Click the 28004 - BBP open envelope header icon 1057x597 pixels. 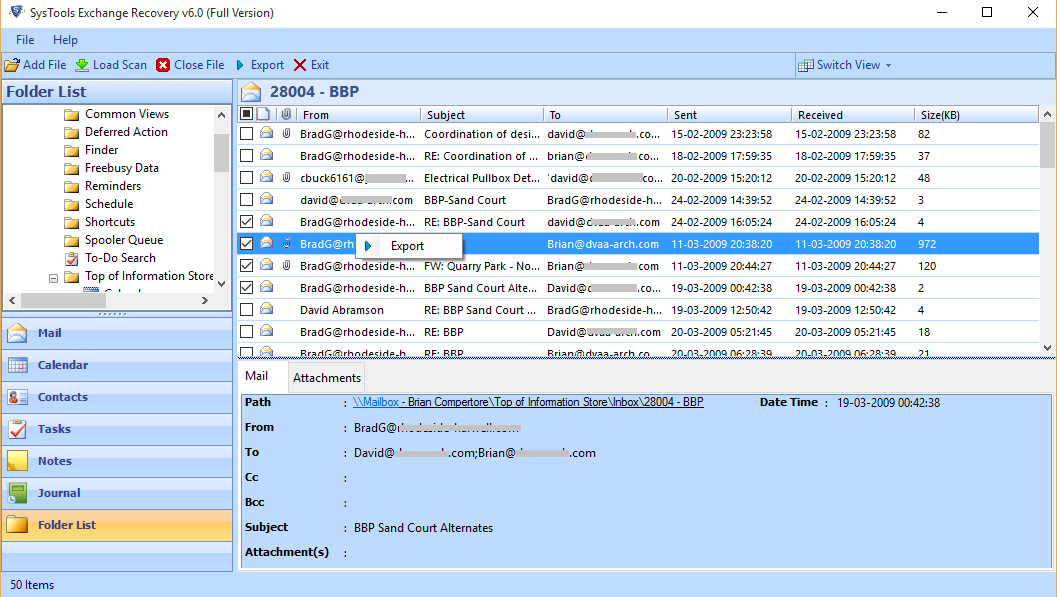251,92
